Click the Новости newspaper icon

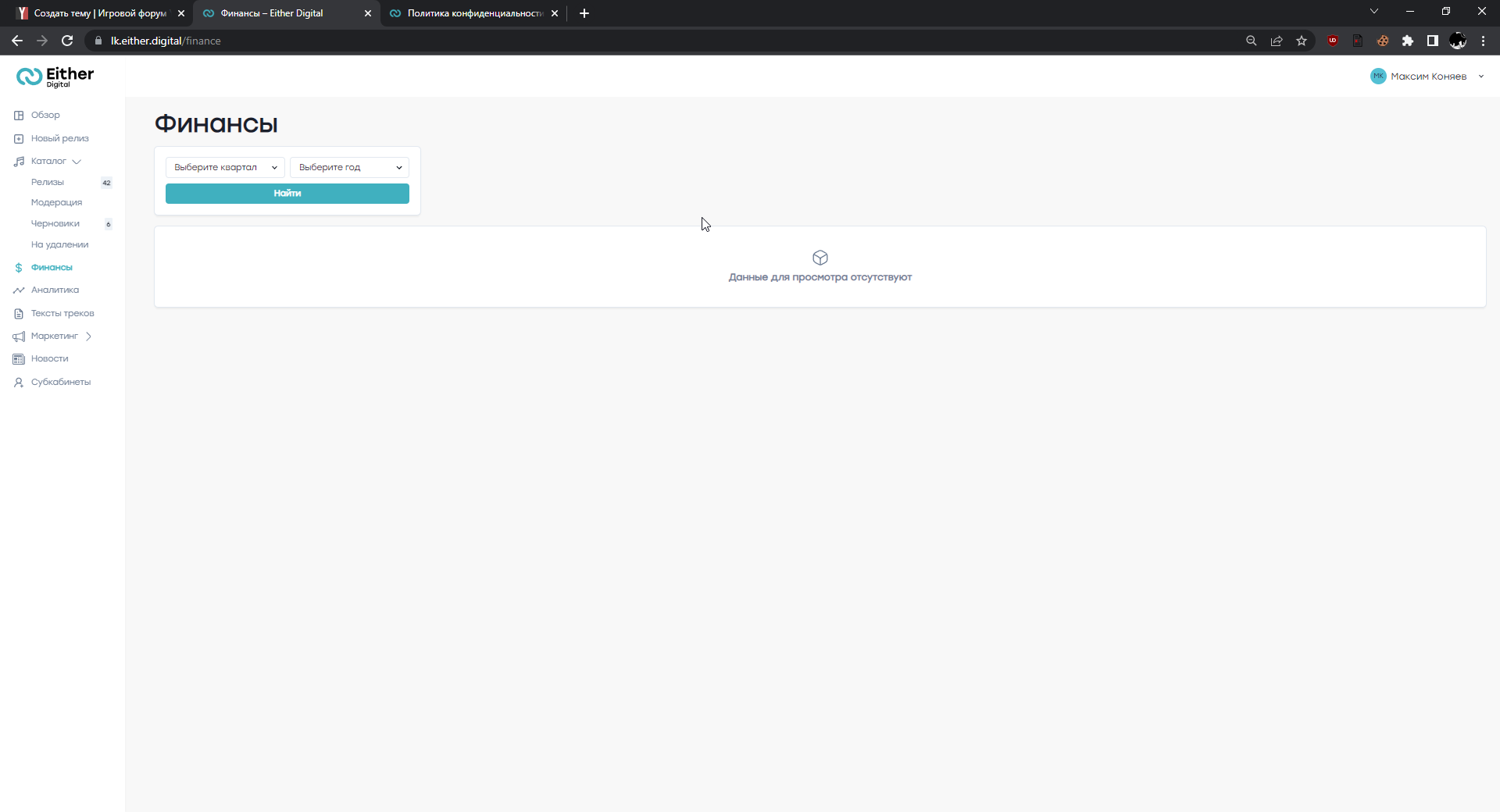pos(19,359)
